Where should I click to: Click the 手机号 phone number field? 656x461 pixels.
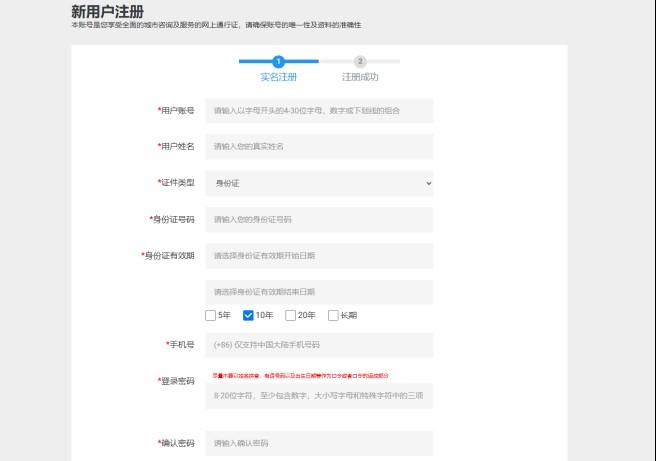[x=319, y=345]
